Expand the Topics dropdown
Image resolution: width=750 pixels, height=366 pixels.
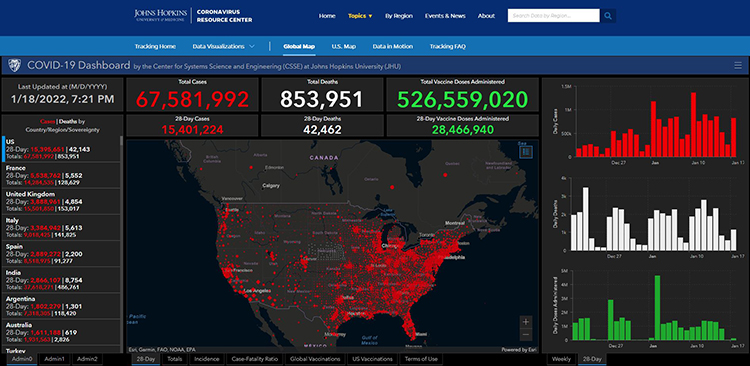point(360,16)
